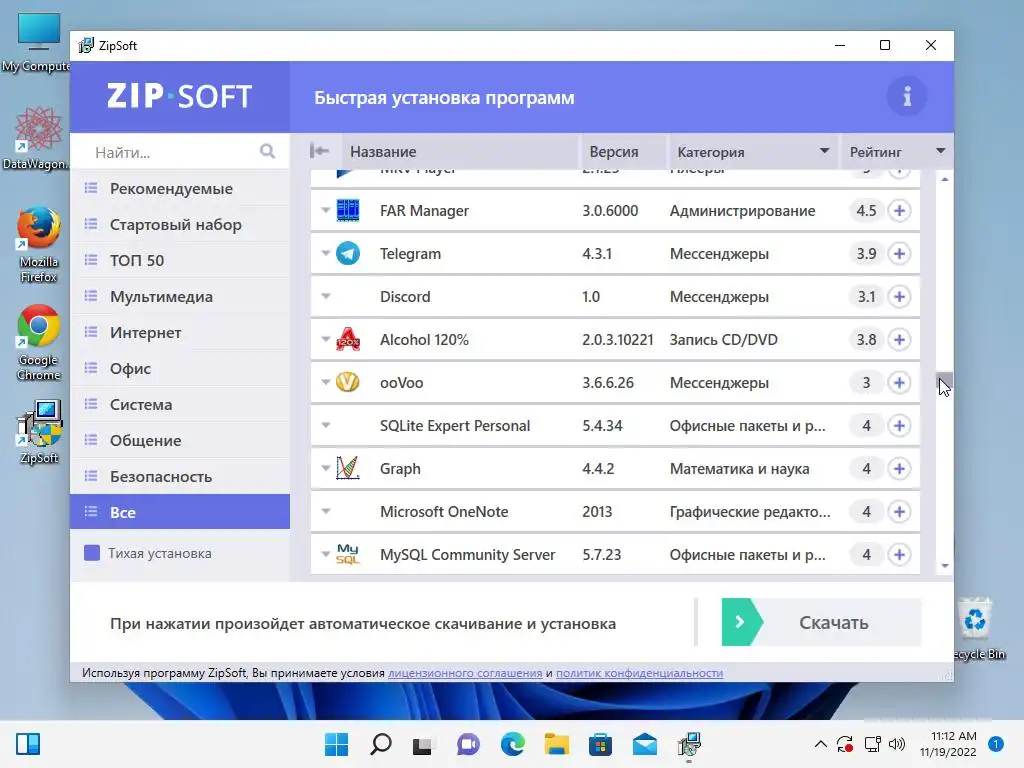The height and width of the screenshot is (768, 1024).
Task: Click the Alcohol 120% app icon
Action: 347,340
